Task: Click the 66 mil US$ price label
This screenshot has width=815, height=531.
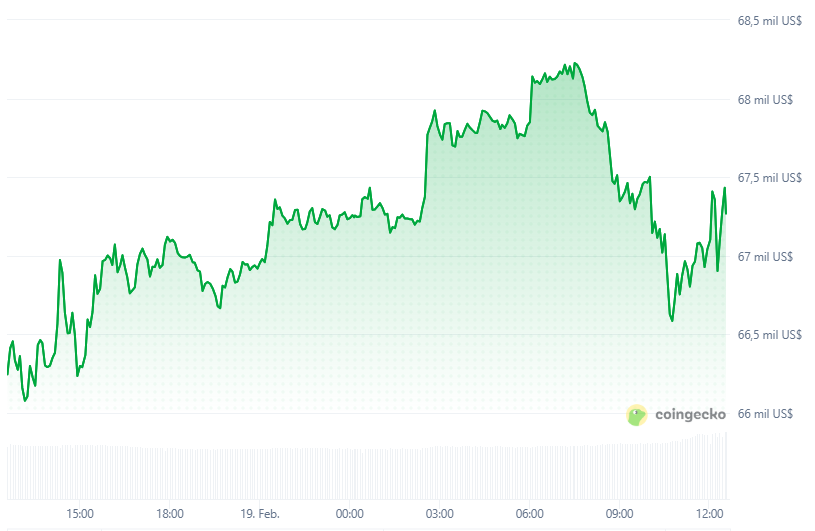Action: (765, 413)
